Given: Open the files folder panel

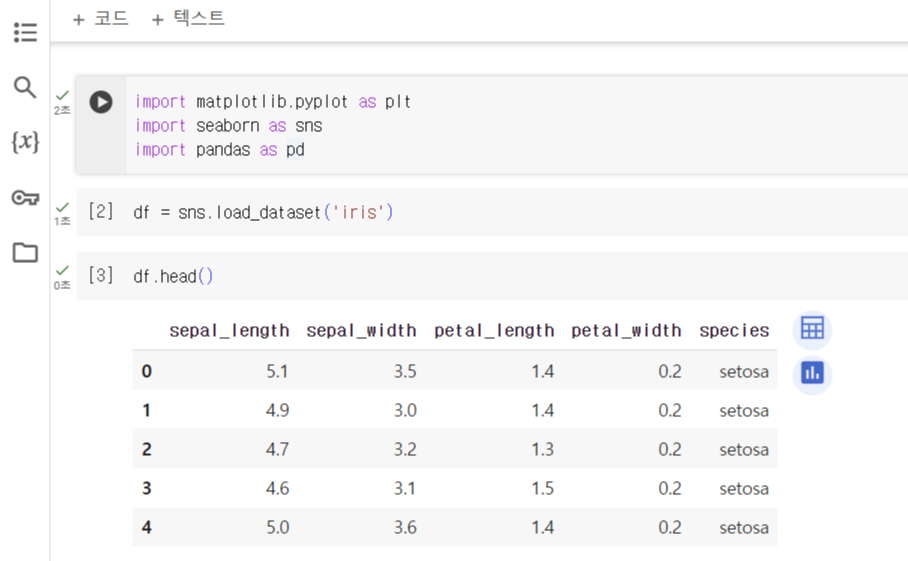Looking at the screenshot, I should [25, 252].
